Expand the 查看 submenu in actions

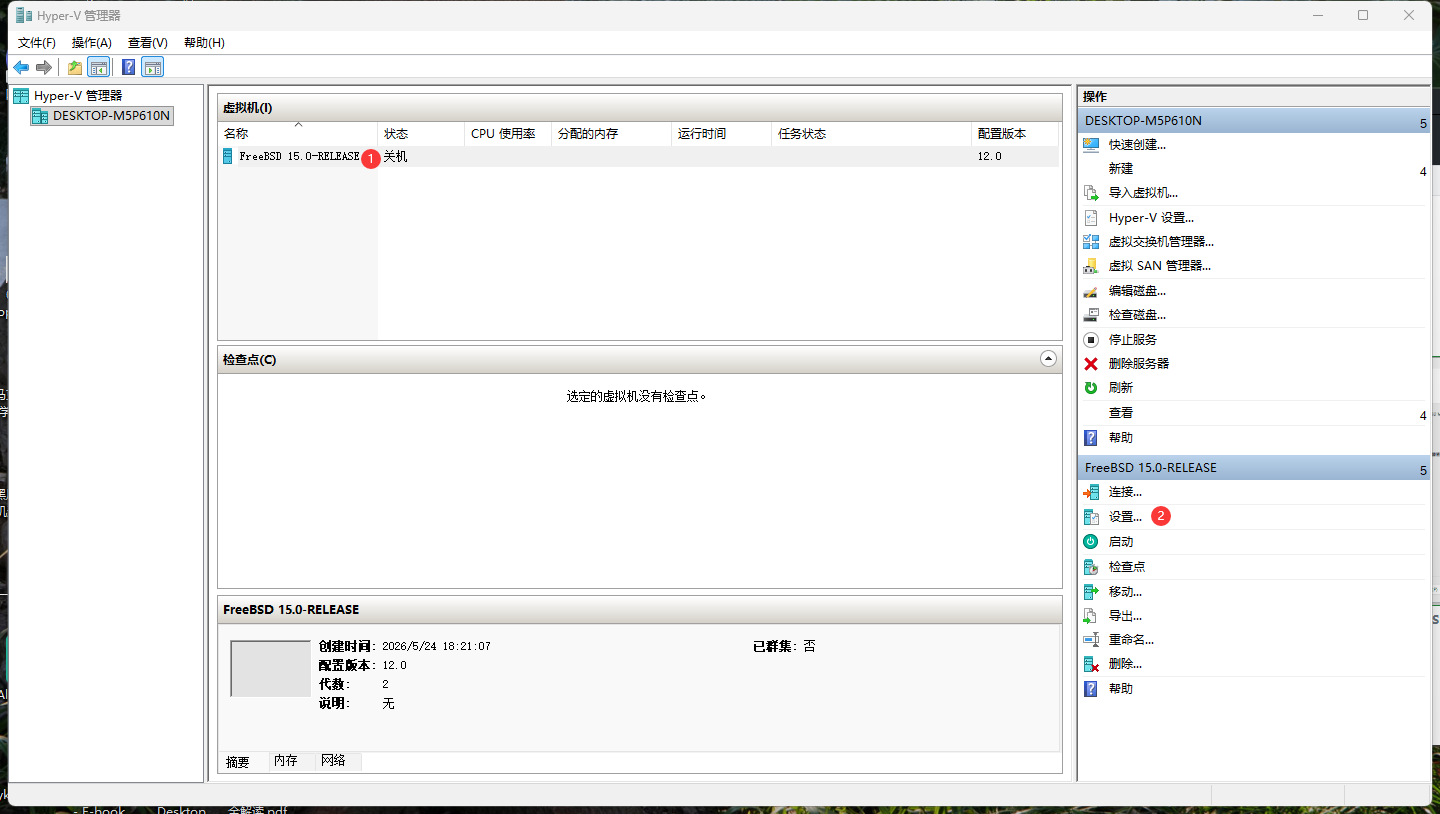pos(1423,415)
